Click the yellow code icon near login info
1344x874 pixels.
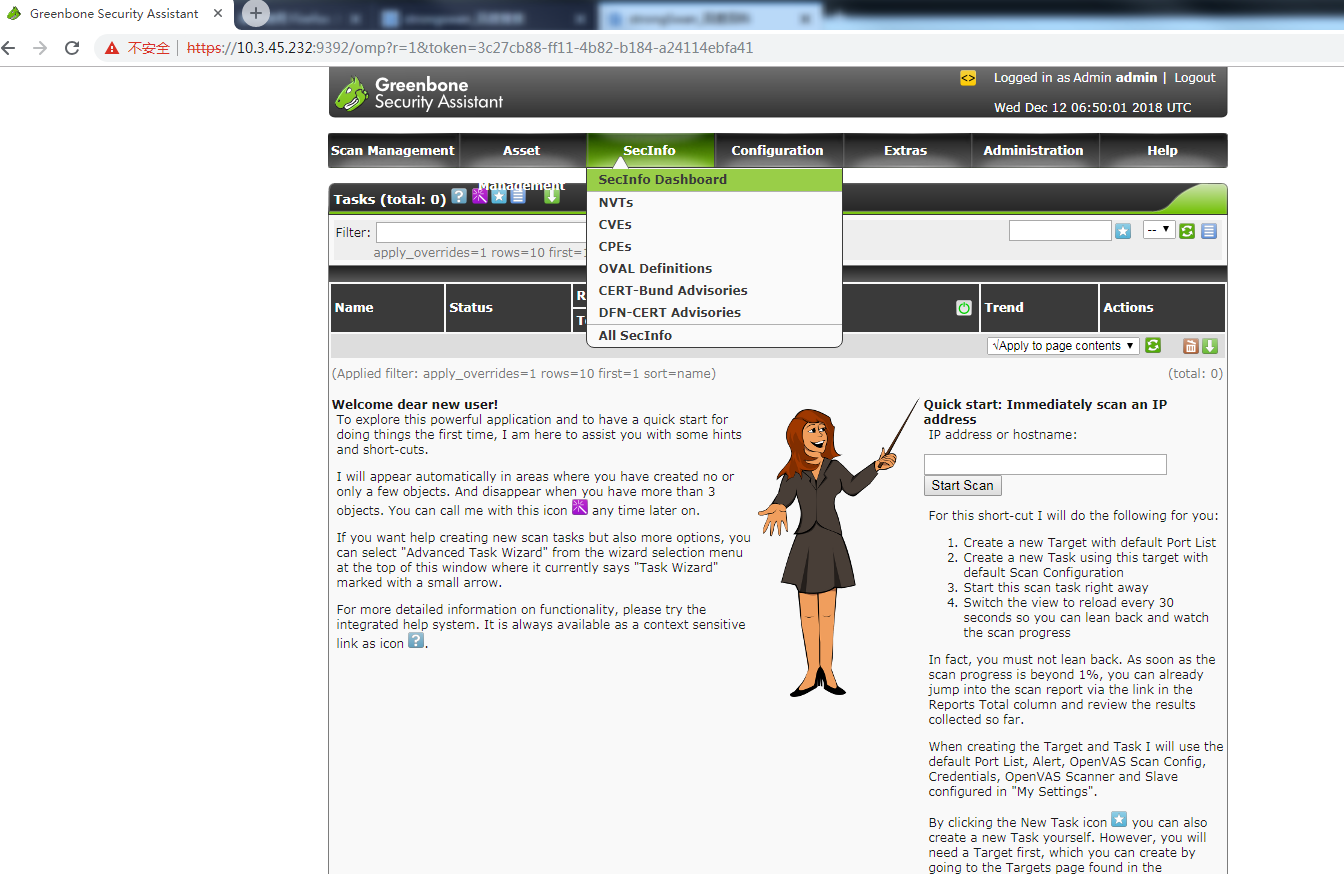(968, 78)
